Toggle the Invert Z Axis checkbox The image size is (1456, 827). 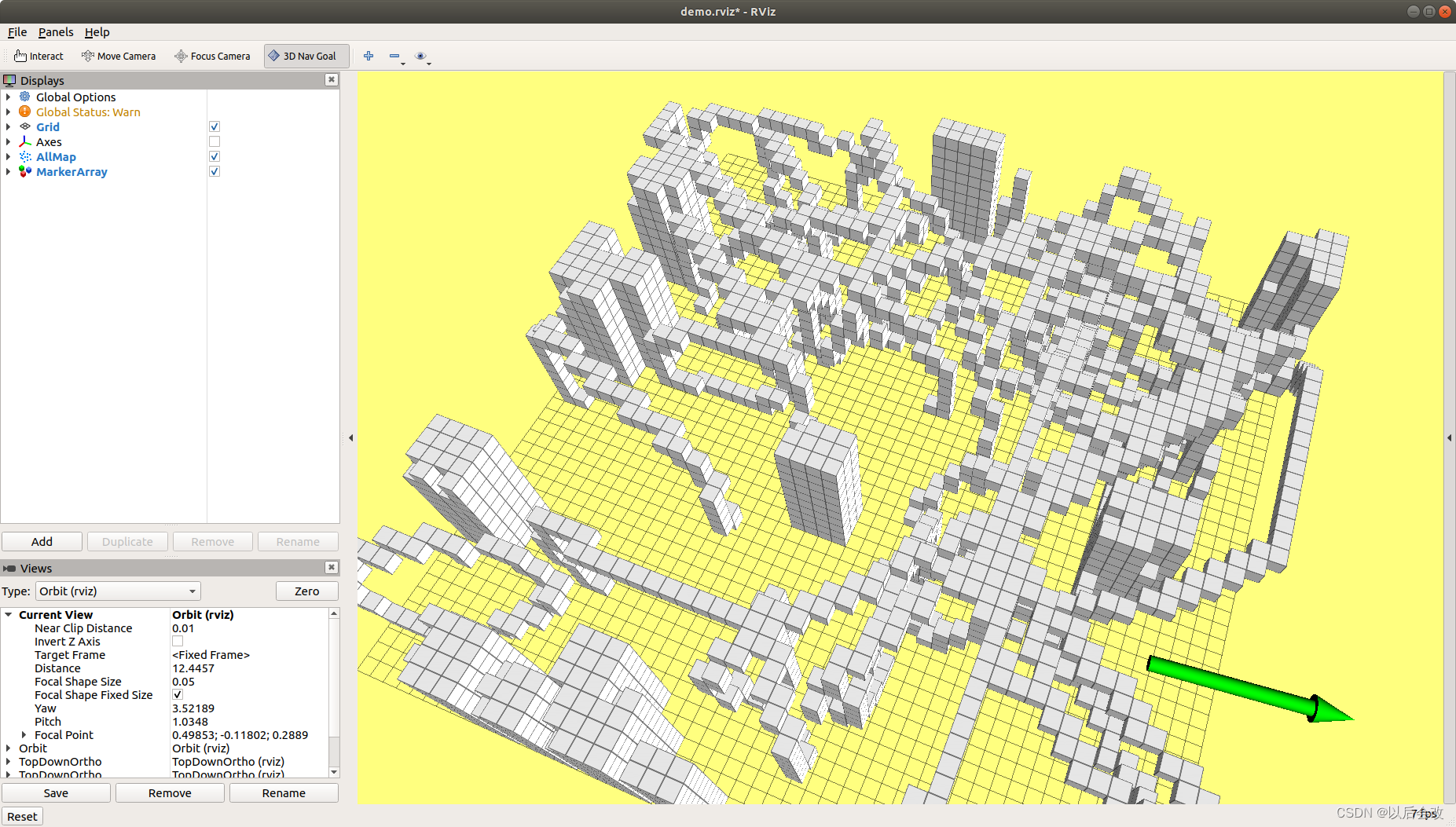tap(178, 642)
